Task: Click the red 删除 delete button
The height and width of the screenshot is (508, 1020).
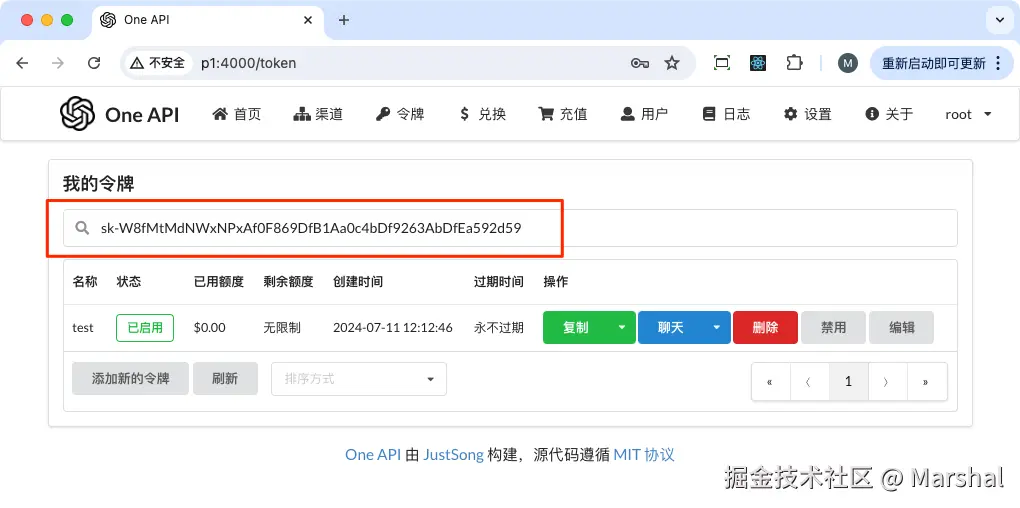Action: click(x=766, y=327)
